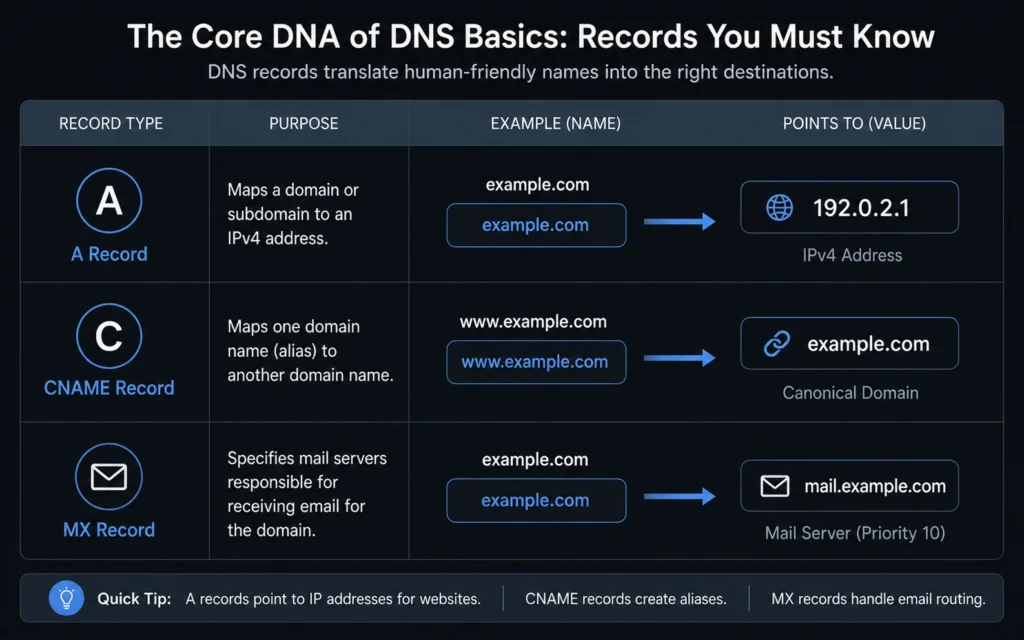Click the A Record circle icon
Screen dimensions: 1024x640
tap(109, 200)
